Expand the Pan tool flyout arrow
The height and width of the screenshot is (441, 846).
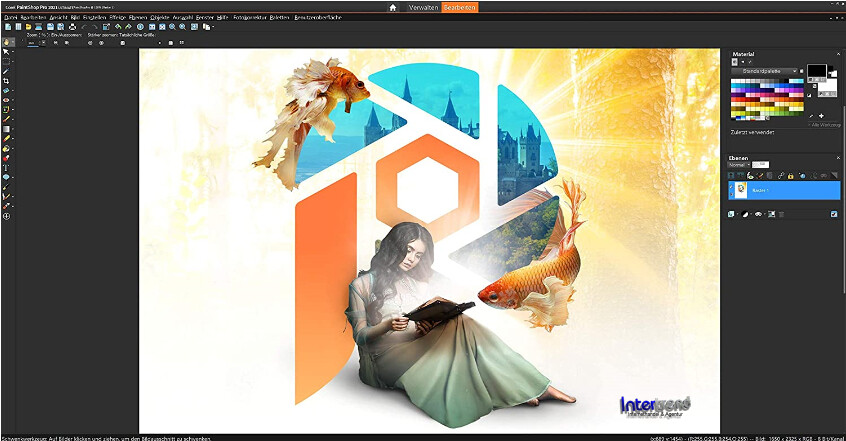click(13, 42)
